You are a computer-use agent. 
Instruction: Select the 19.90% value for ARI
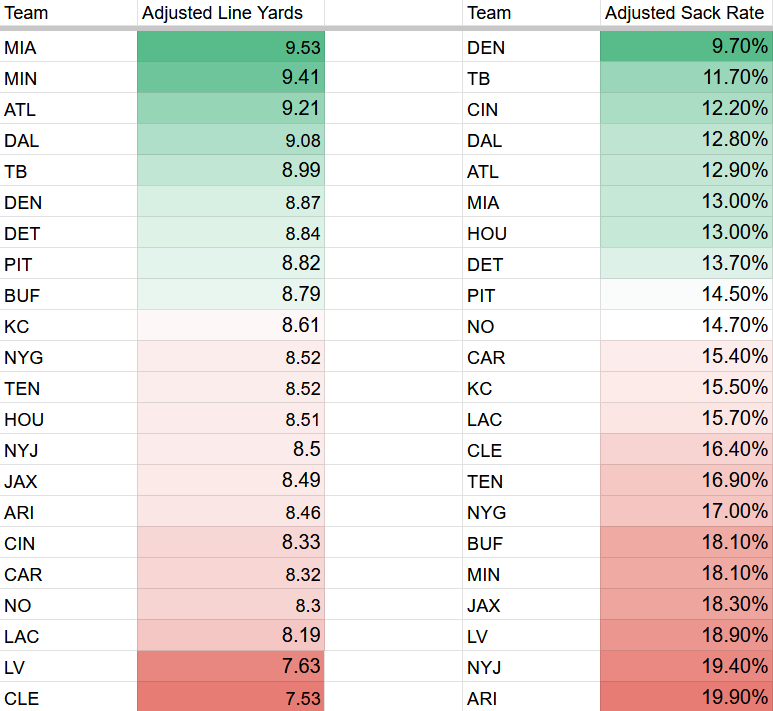(686, 698)
